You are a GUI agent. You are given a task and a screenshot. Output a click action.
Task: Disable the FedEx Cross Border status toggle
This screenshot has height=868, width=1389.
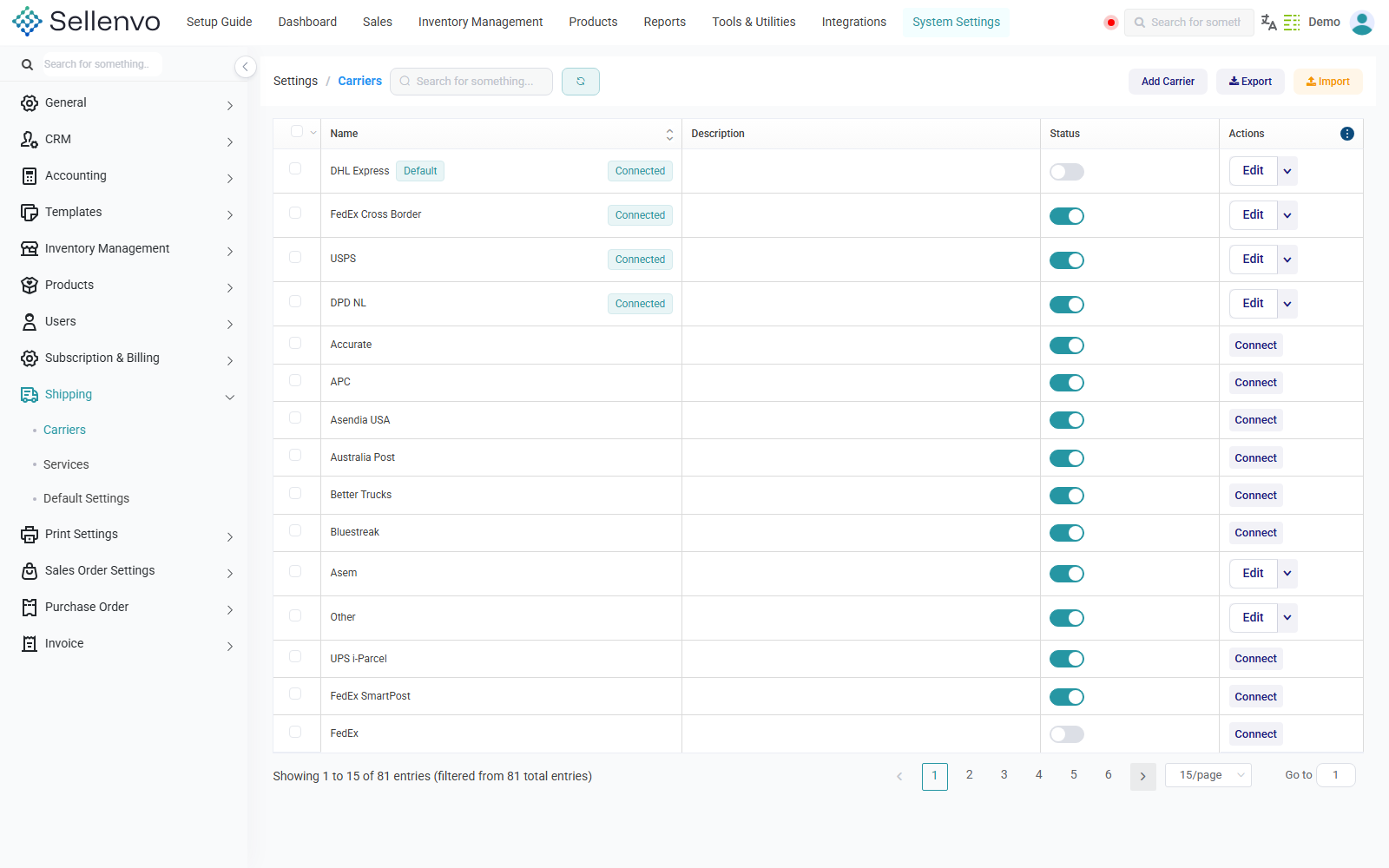1066,216
